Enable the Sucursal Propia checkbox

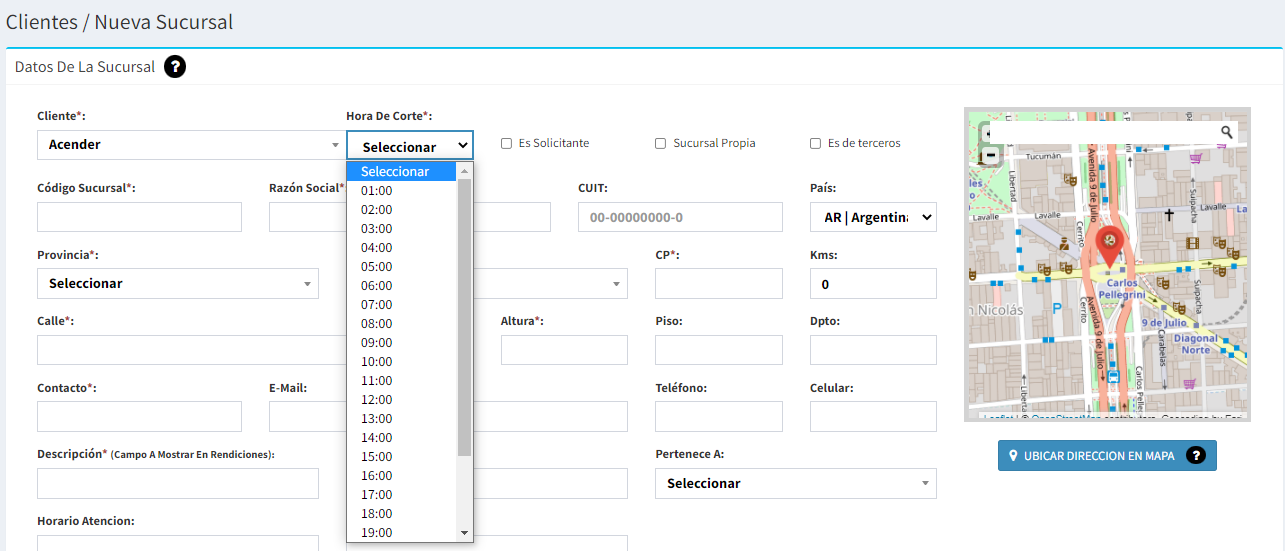[660, 143]
